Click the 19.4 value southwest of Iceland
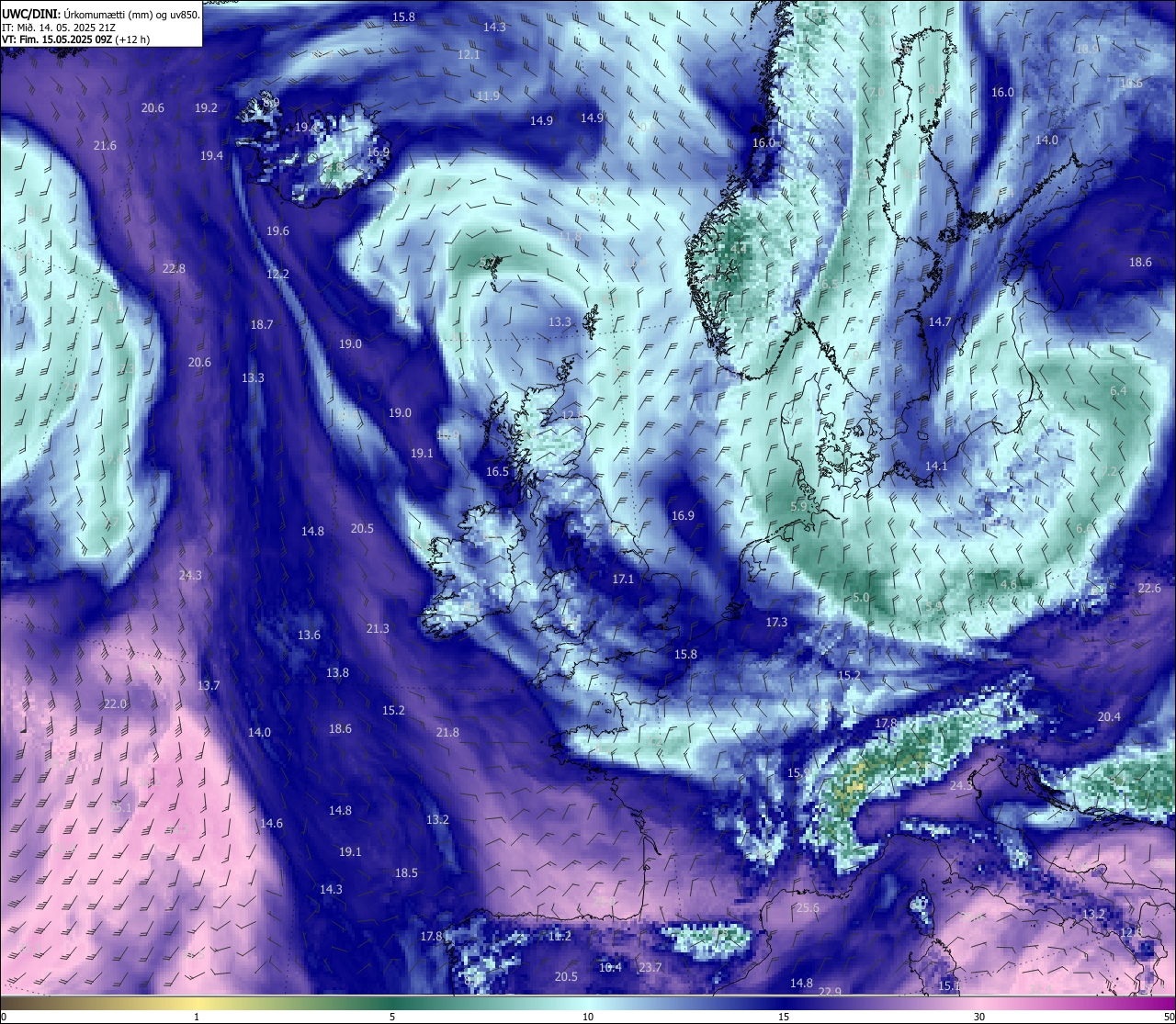 coord(211,156)
